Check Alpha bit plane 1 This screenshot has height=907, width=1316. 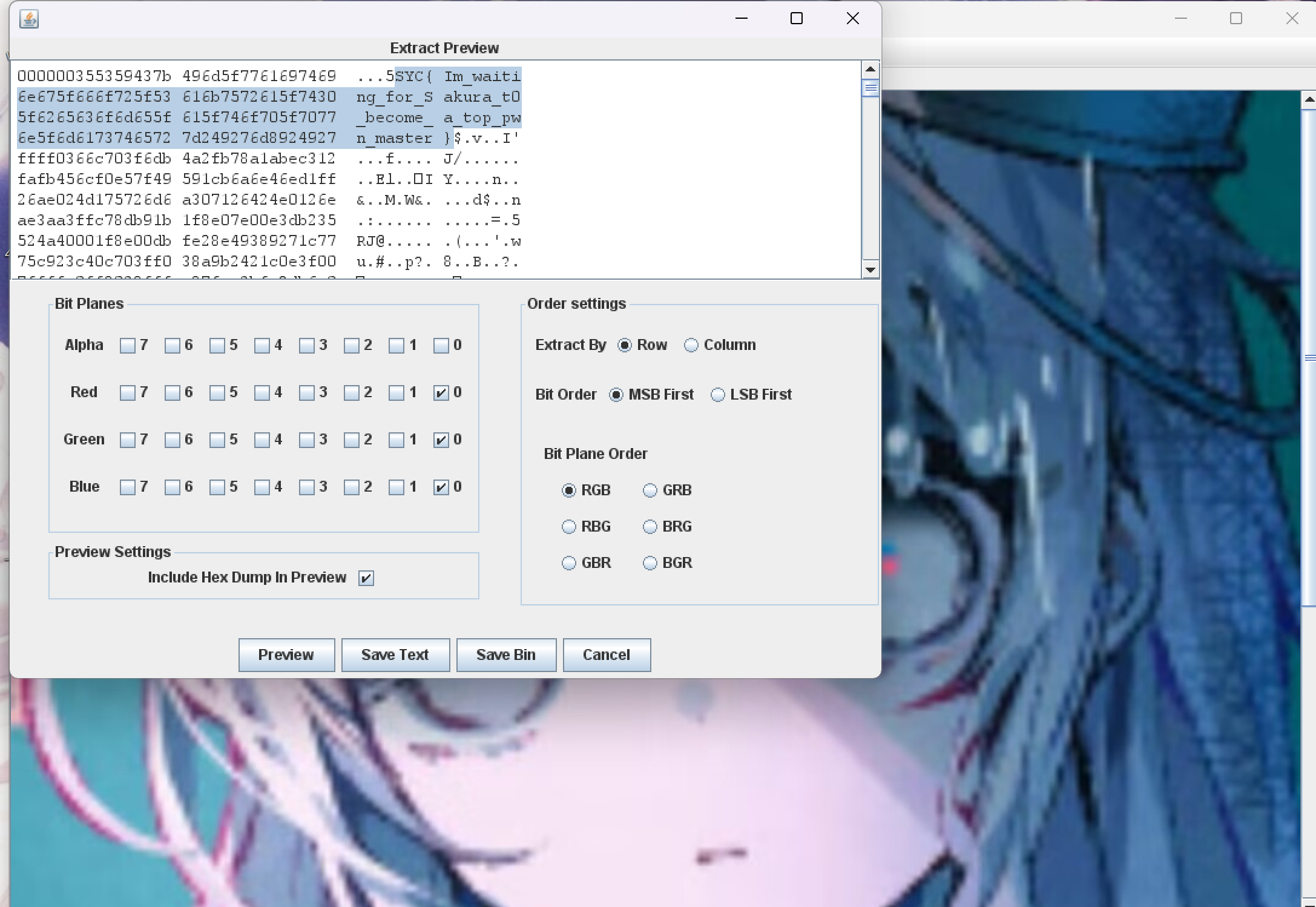click(396, 346)
